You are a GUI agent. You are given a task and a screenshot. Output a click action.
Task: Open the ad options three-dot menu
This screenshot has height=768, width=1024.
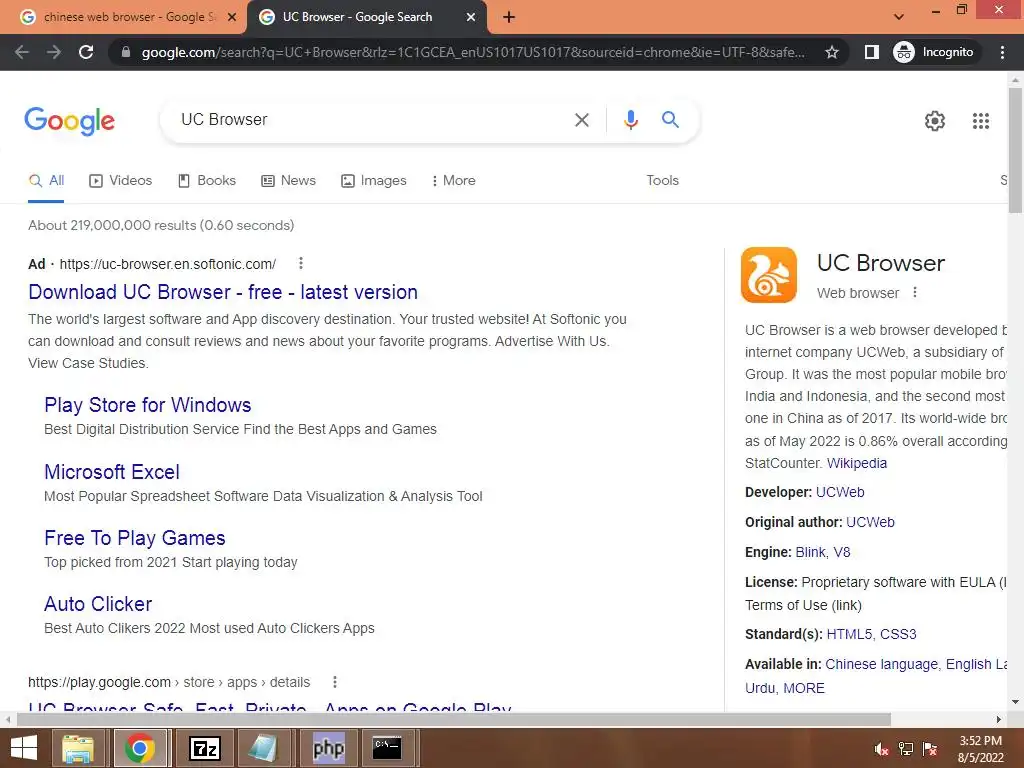coord(300,263)
